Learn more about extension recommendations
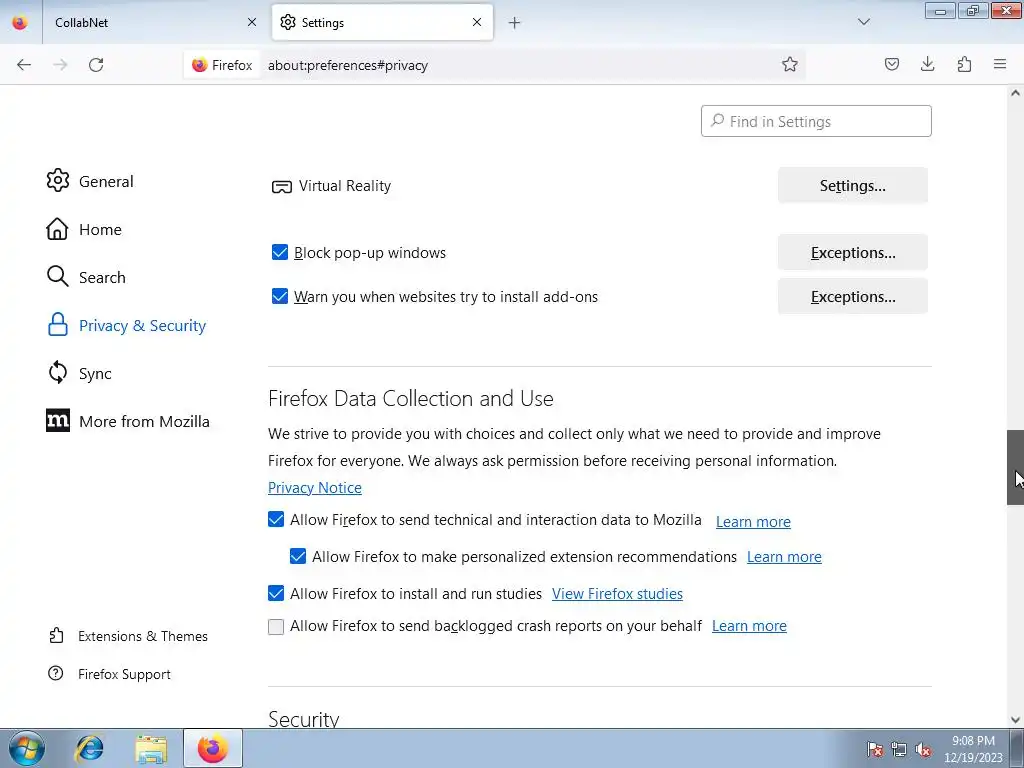The width and height of the screenshot is (1024, 768). click(x=784, y=557)
